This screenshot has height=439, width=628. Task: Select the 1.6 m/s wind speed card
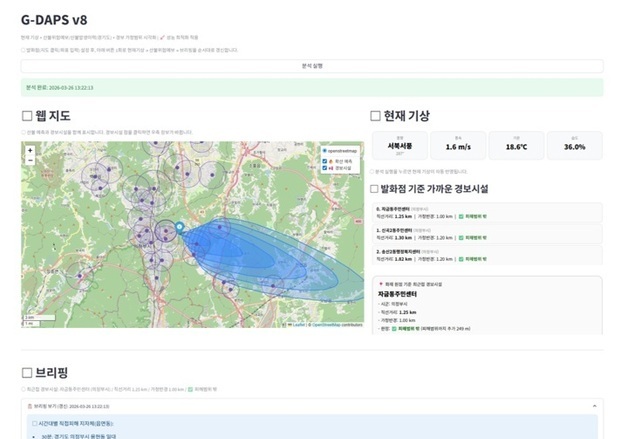(458, 146)
